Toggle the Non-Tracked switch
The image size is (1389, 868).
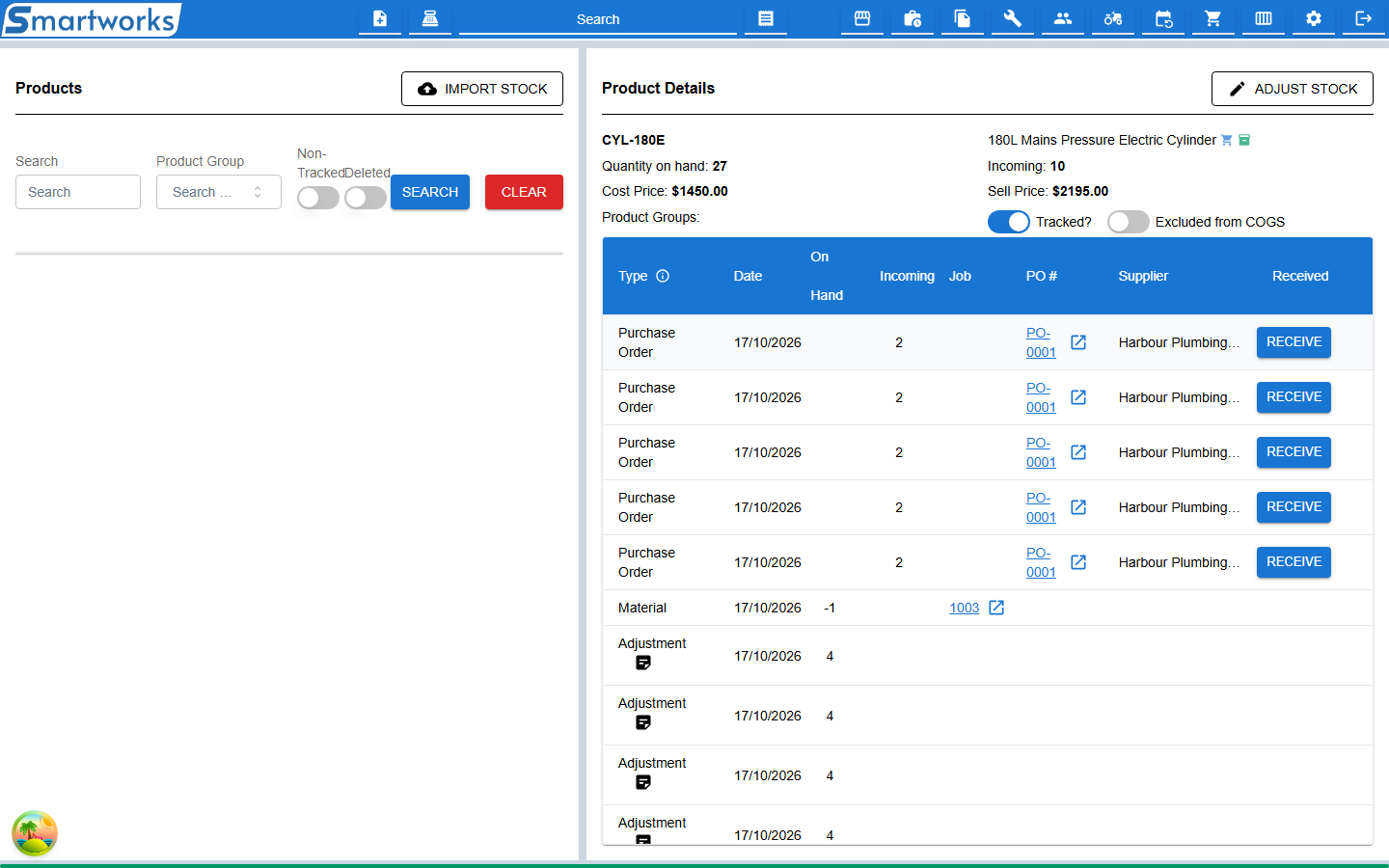click(318, 198)
